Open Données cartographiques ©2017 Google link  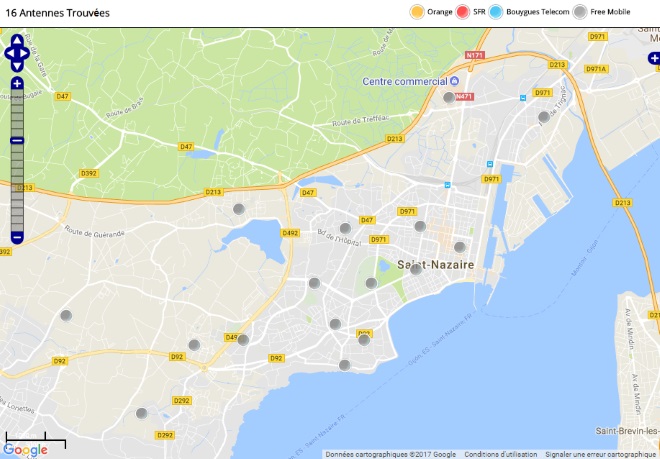click(391, 454)
